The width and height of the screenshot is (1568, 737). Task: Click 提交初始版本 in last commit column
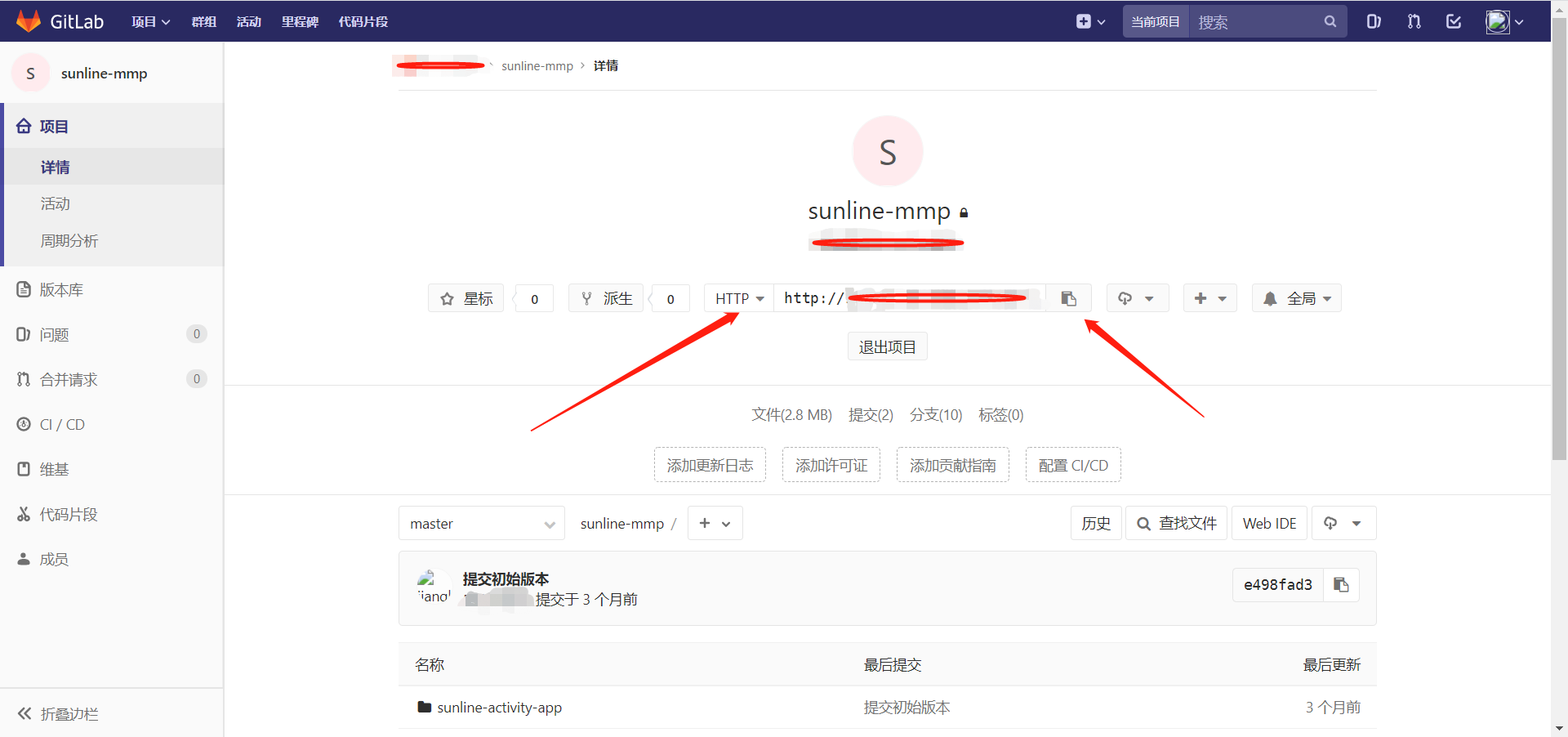[x=907, y=708]
